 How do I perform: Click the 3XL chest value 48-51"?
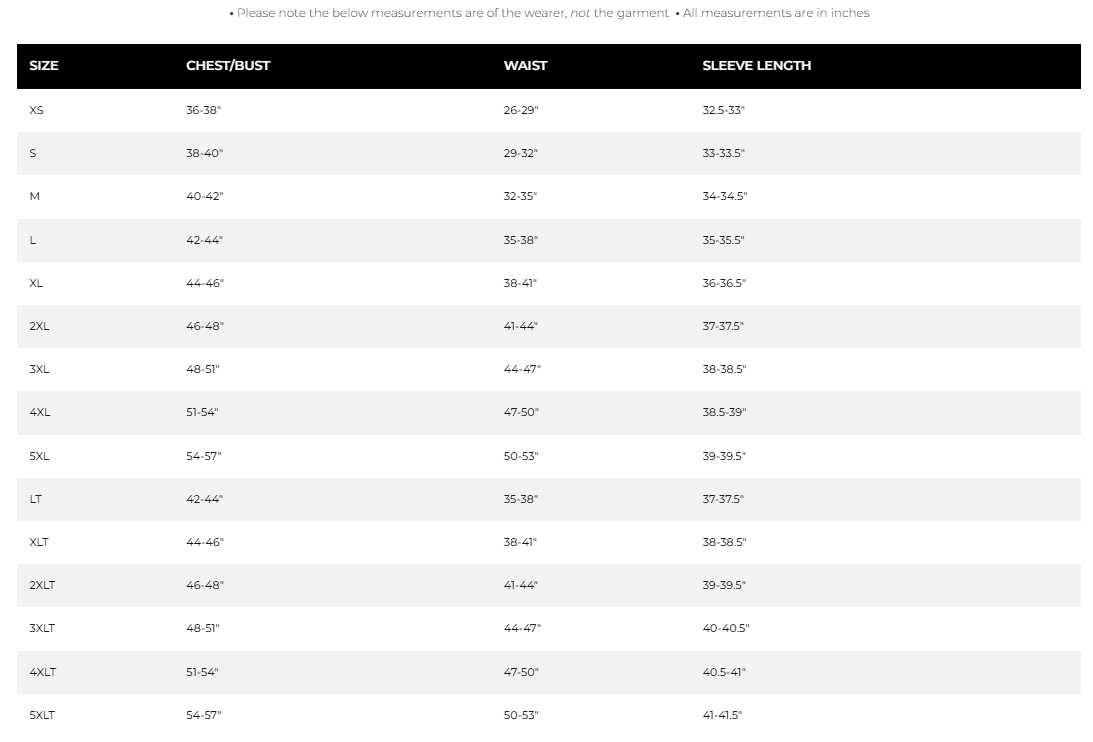pos(202,369)
